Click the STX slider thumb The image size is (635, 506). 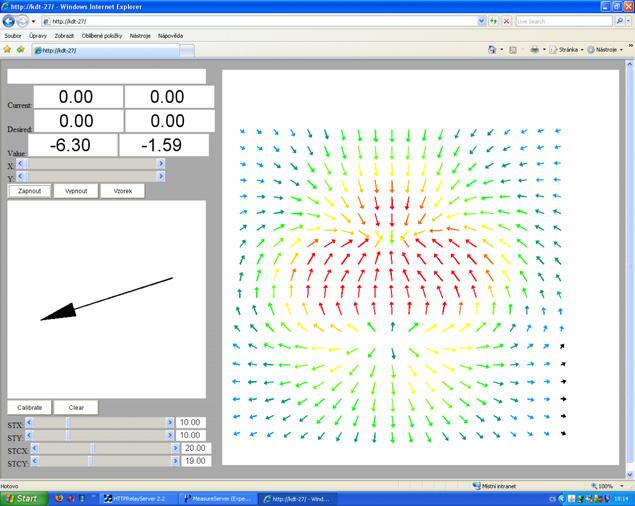(x=68, y=423)
